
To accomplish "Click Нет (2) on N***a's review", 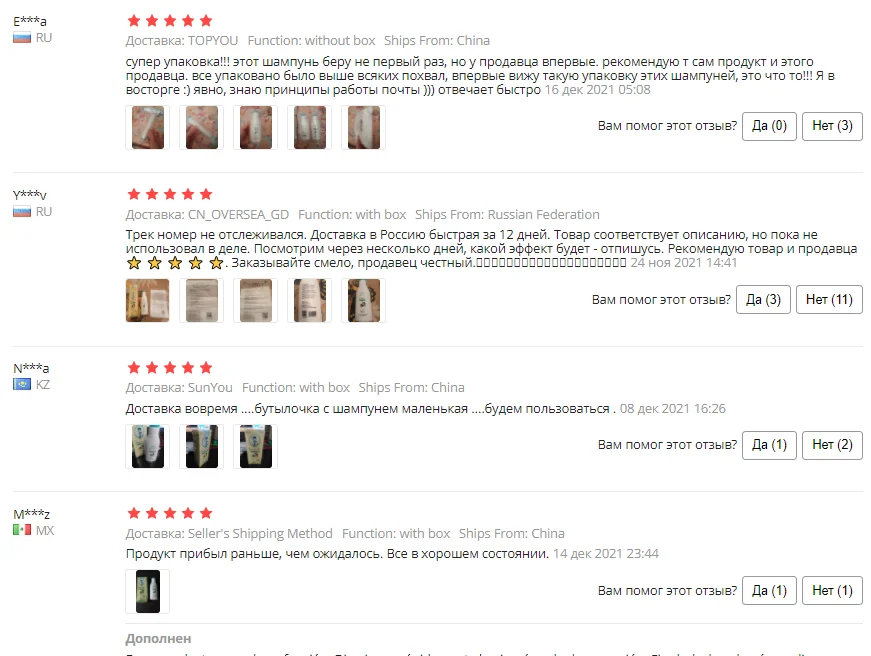I will coord(832,445).
